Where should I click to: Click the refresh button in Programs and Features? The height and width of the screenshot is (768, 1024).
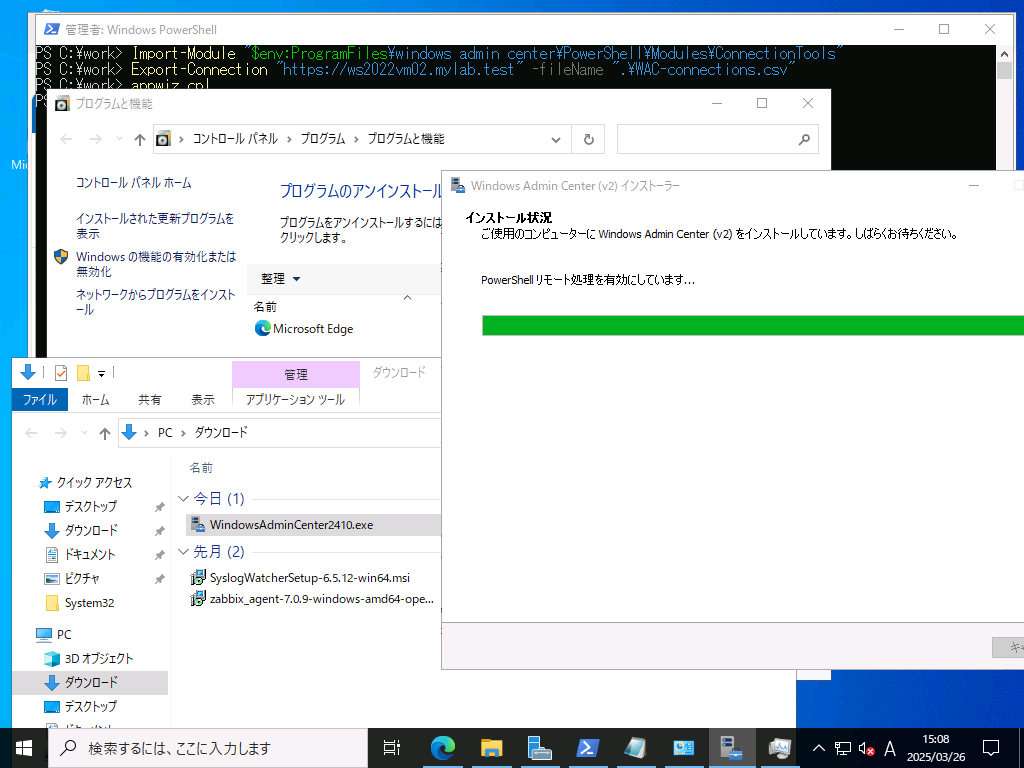coord(588,139)
